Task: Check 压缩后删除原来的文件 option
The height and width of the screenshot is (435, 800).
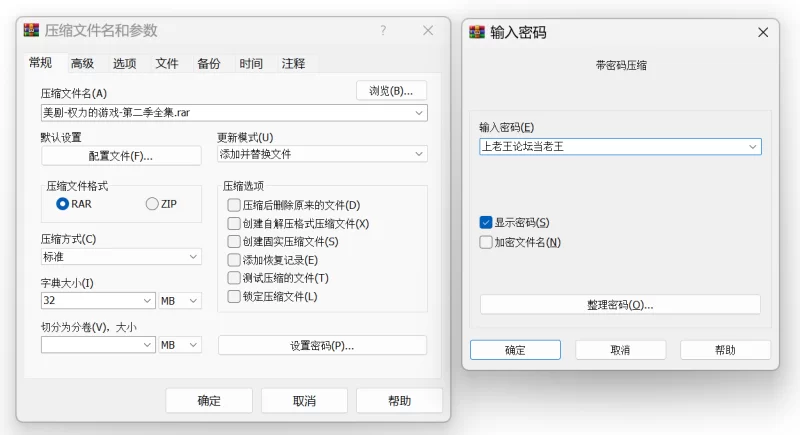Action: 234,206
